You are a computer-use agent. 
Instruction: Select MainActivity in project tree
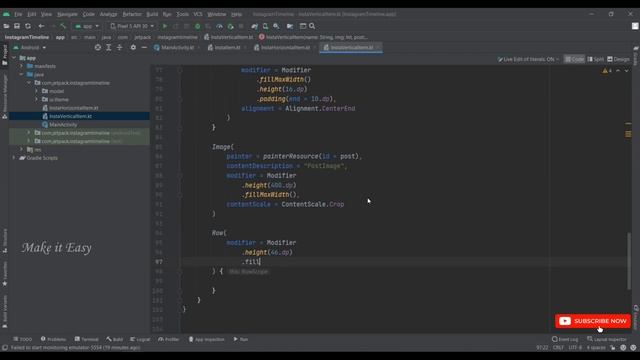point(63,124)
